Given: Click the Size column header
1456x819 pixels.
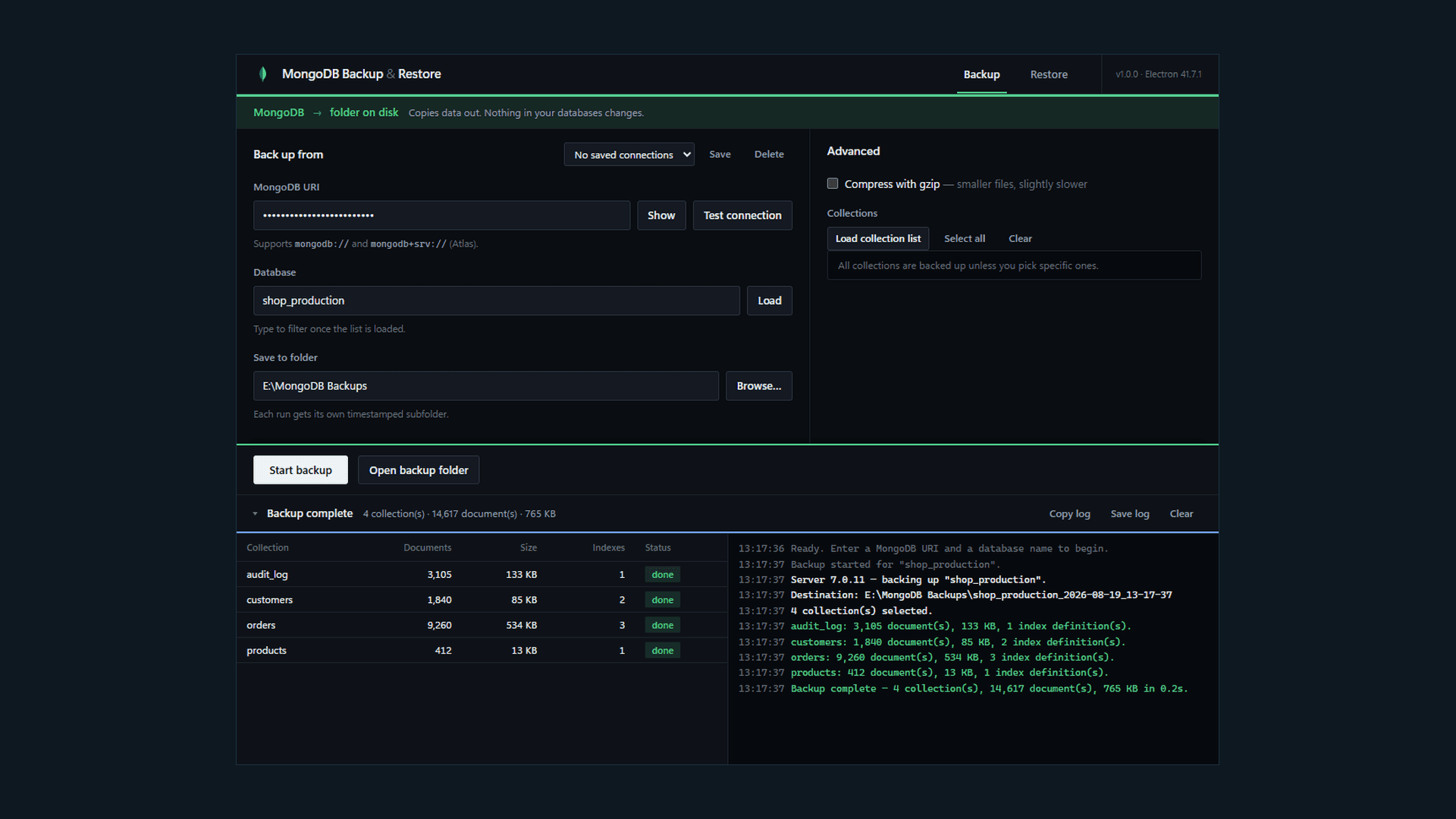Looking at the screenshot, I should pos(529,548).
